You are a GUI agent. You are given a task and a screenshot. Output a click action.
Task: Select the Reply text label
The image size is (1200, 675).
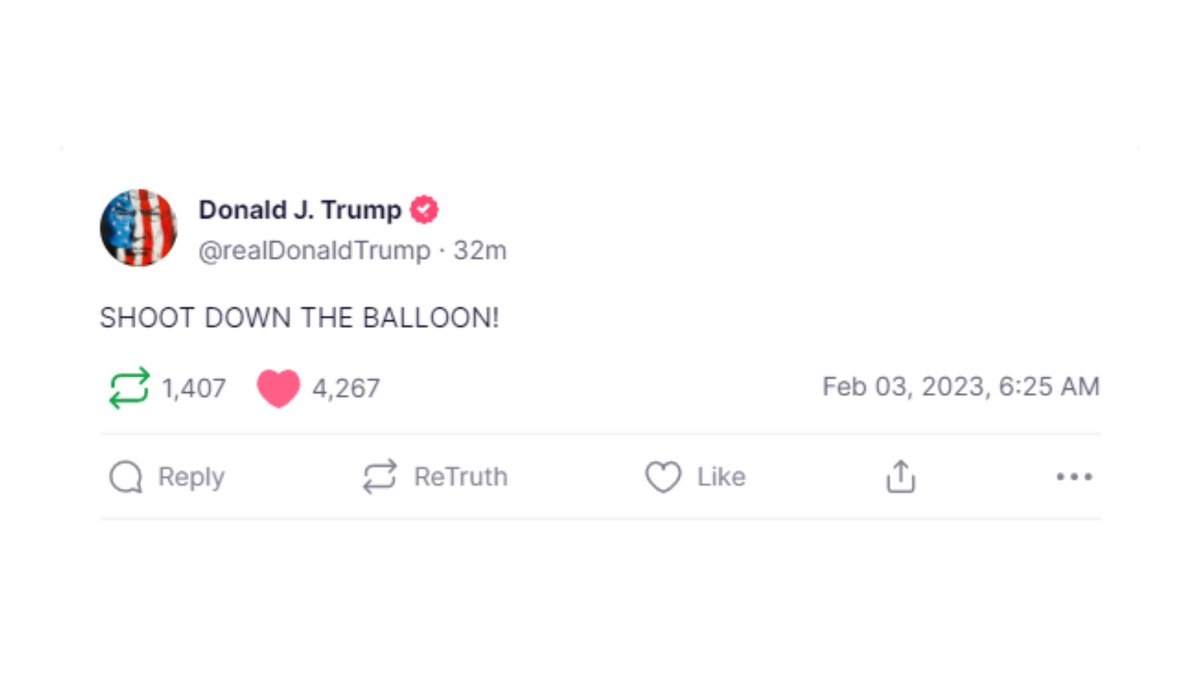pyautogui.click(x=191, y=477)
